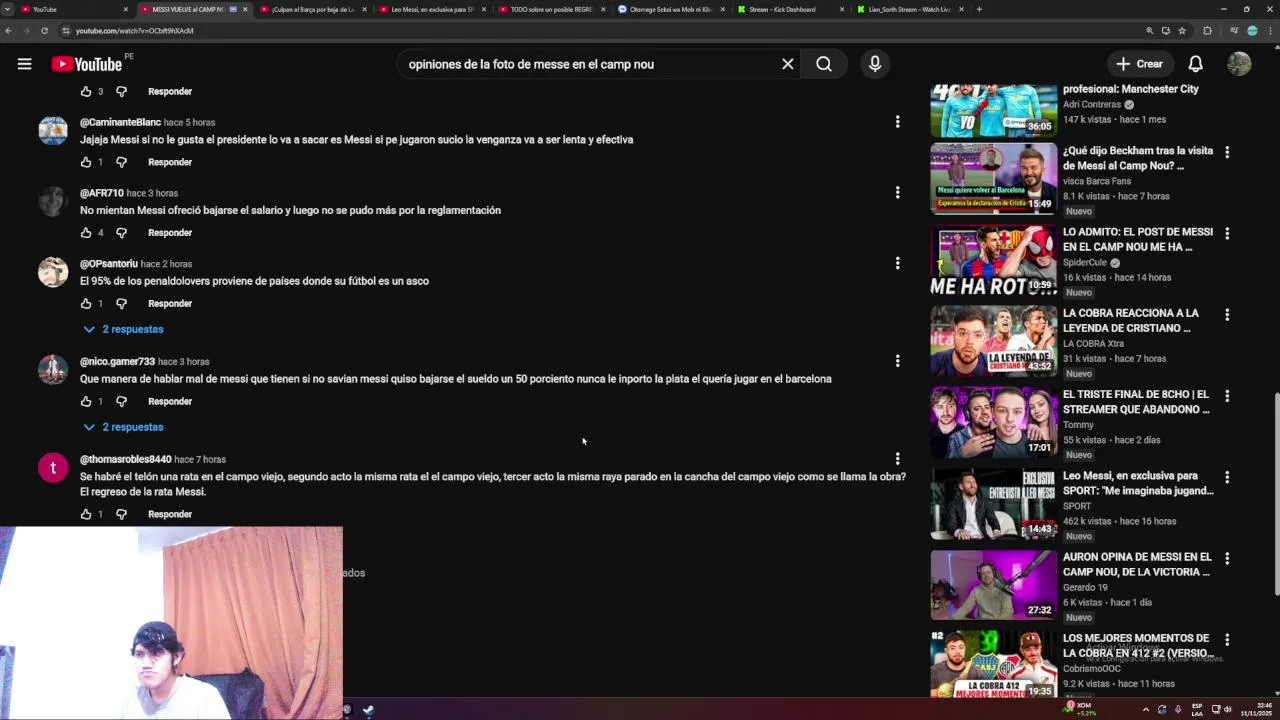Open the account avatar menu
Image resolution: width=1280 pixels, height=720 pixels.
(x=1239, y=64)
